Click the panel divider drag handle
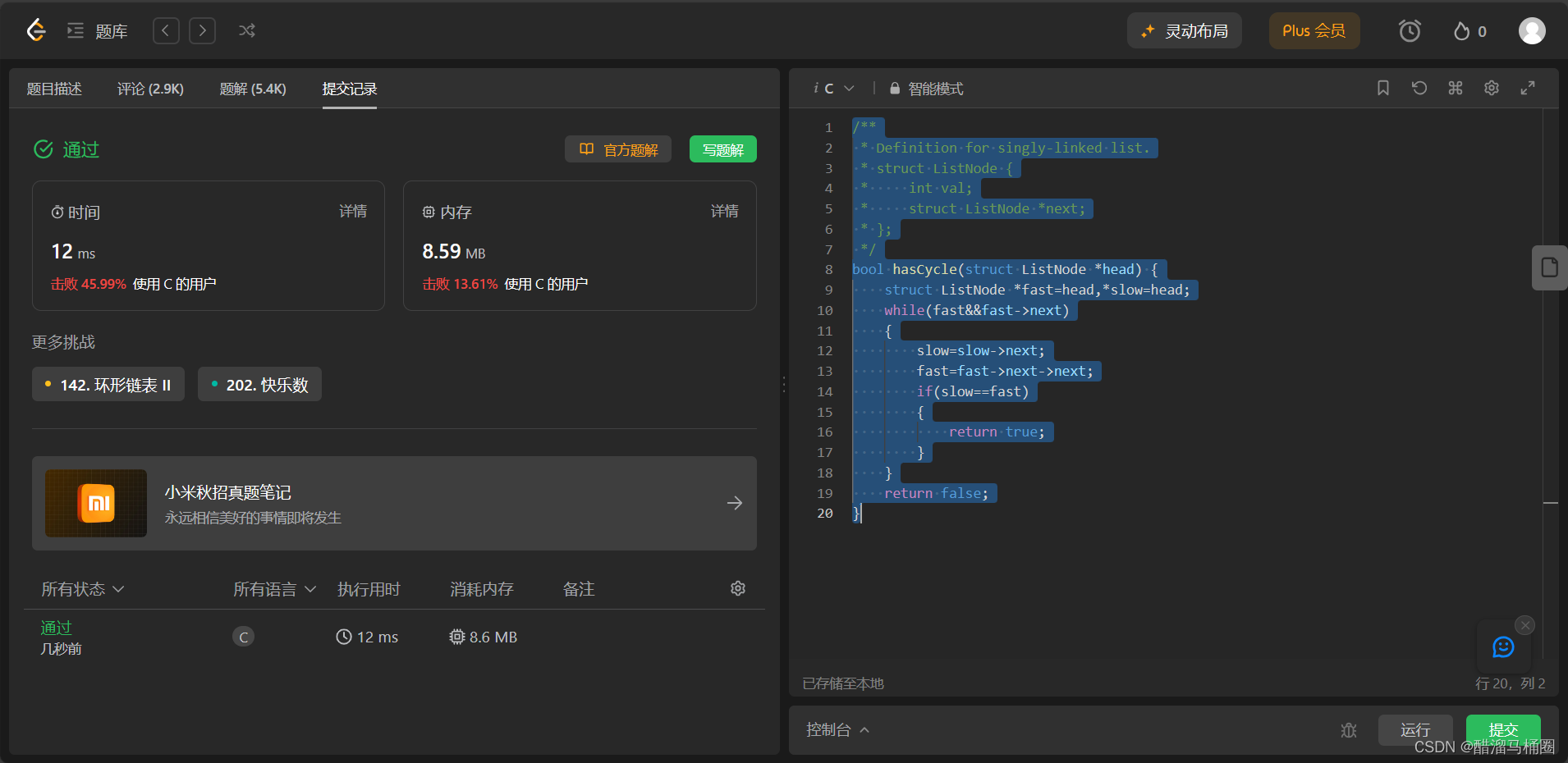The height and width of the screenshot is (763, 1568). point(784,384)
